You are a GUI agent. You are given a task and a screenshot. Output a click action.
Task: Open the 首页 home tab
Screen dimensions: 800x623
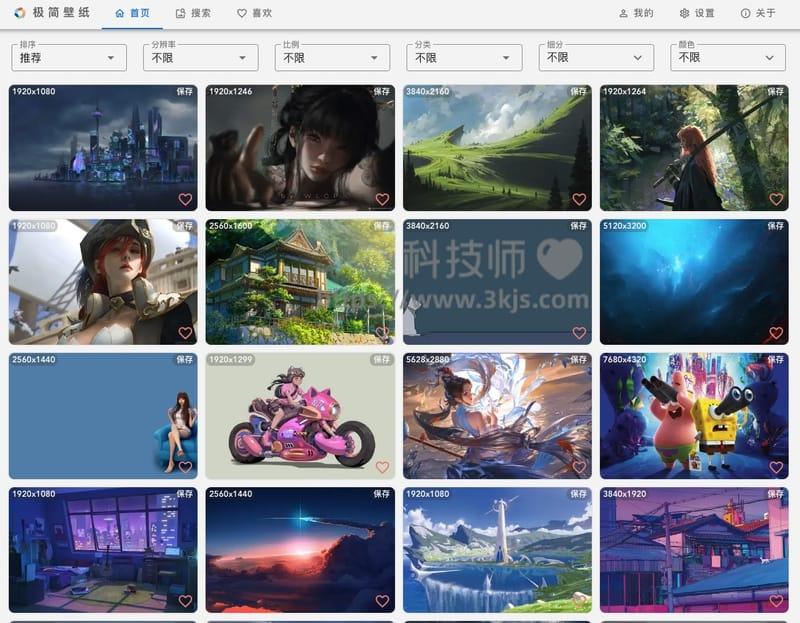click(132, 13)
